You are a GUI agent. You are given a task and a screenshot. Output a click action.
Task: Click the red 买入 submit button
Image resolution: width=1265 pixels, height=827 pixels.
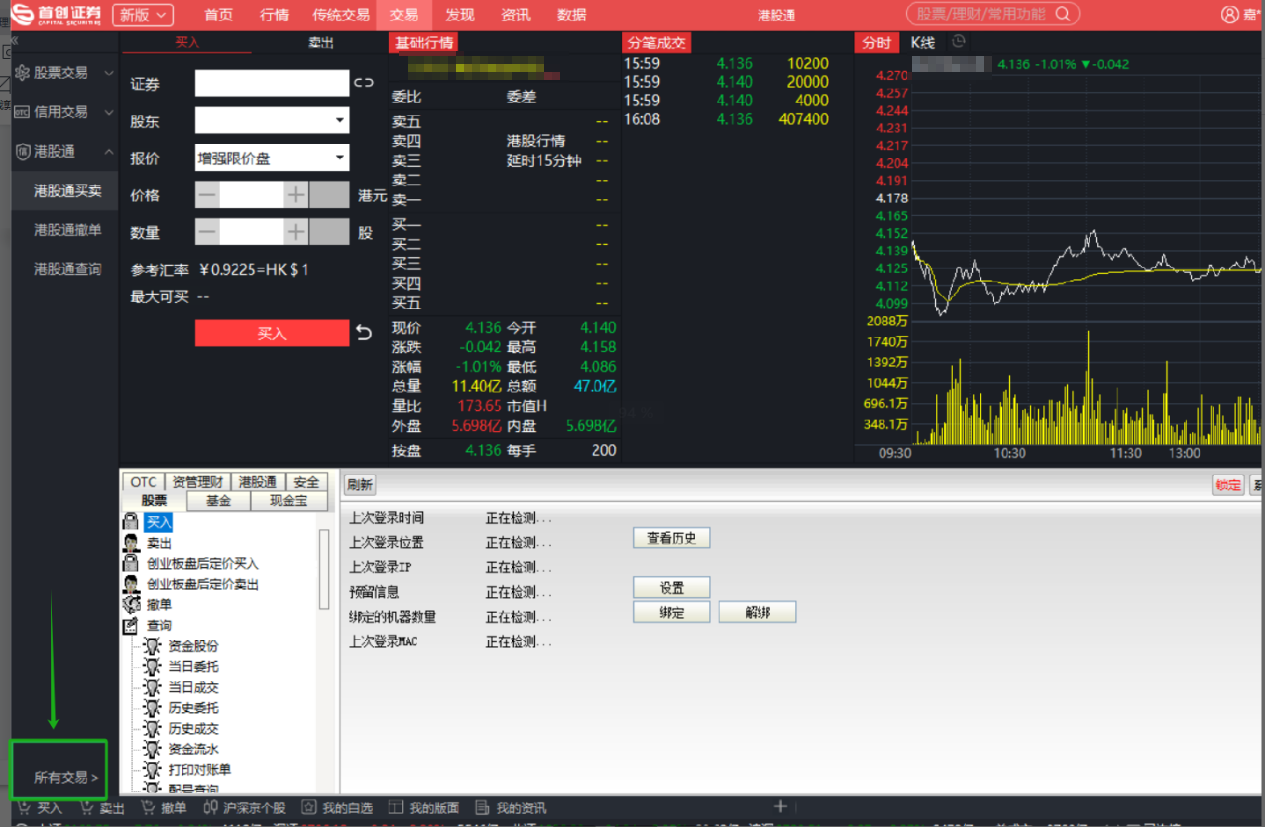coord(271,333)
